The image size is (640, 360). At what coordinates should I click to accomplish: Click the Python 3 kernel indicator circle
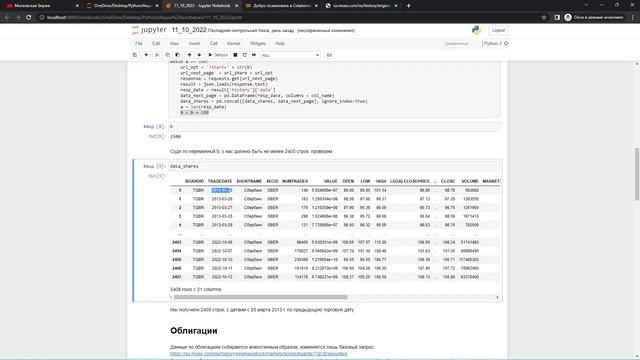click(x=506, y=43)
